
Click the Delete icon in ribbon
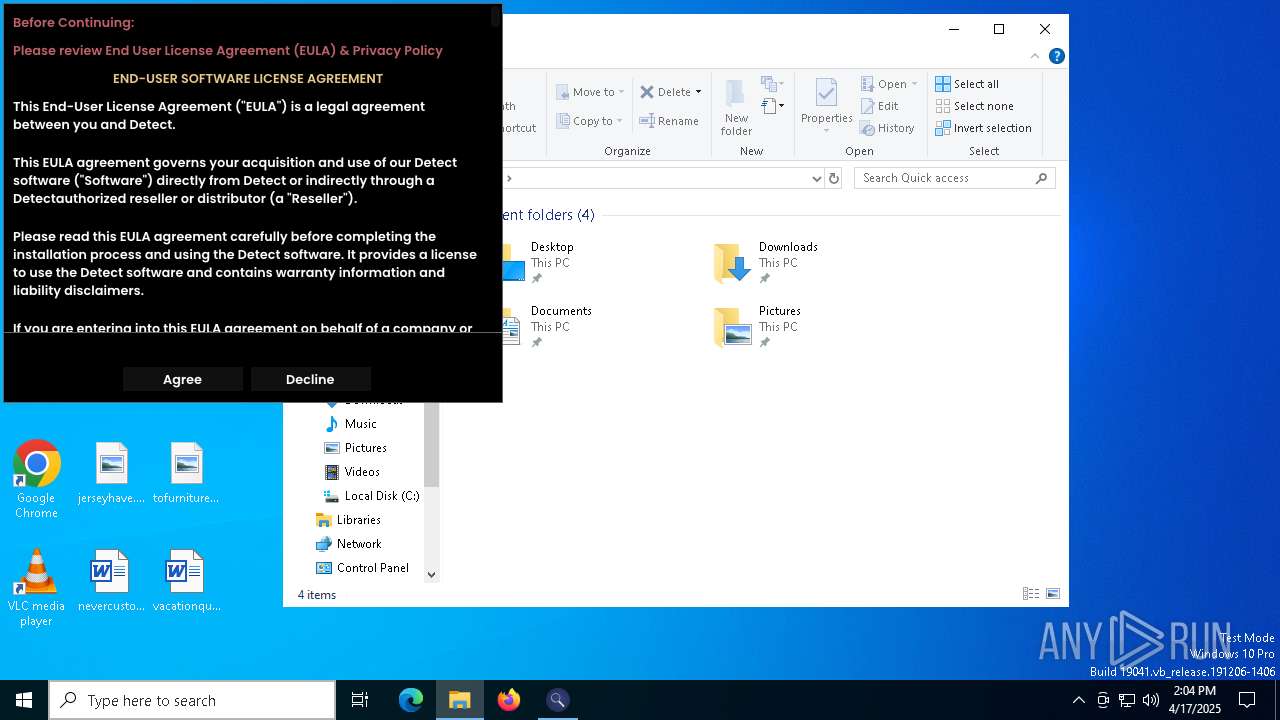647,92
